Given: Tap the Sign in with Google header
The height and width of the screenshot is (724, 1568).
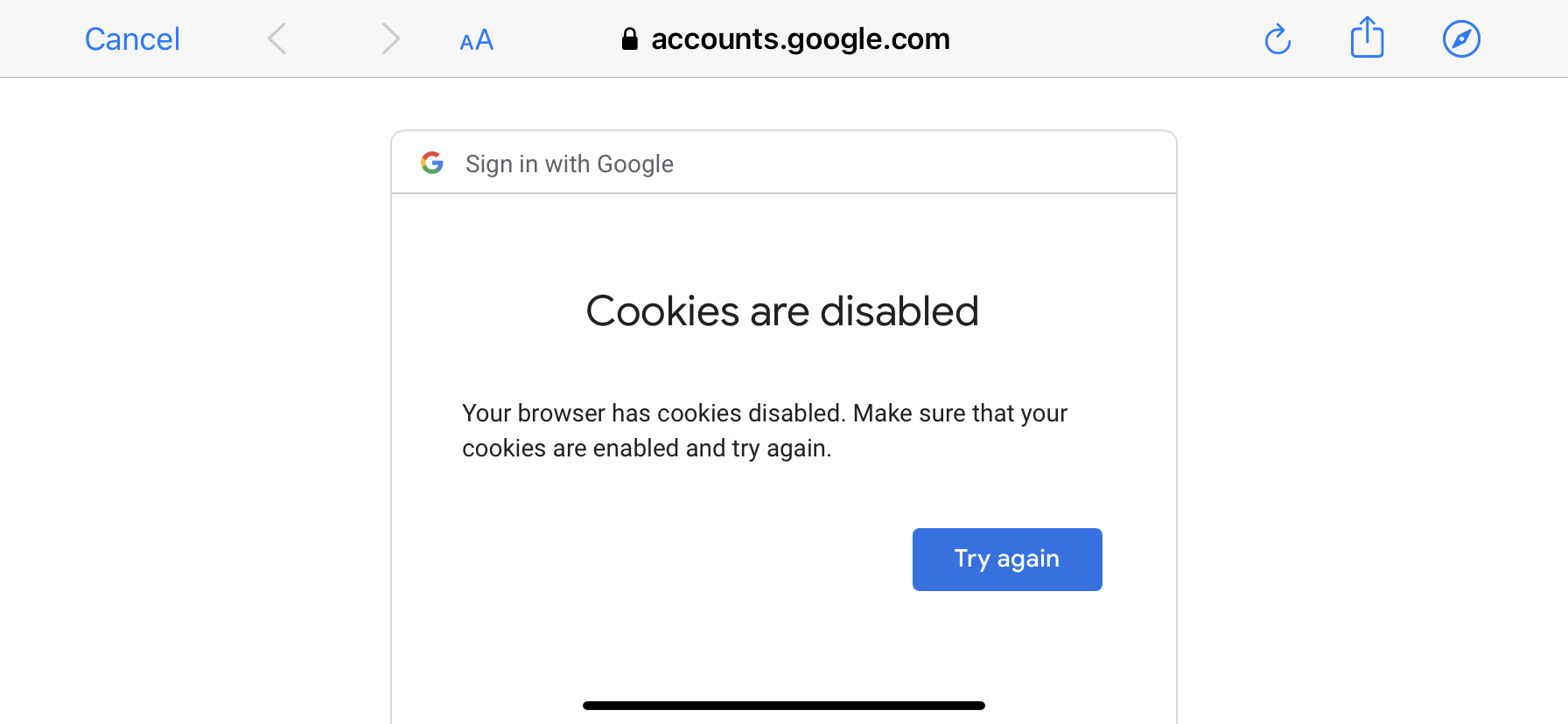Looking at the screenshot, I should [569, 164].
